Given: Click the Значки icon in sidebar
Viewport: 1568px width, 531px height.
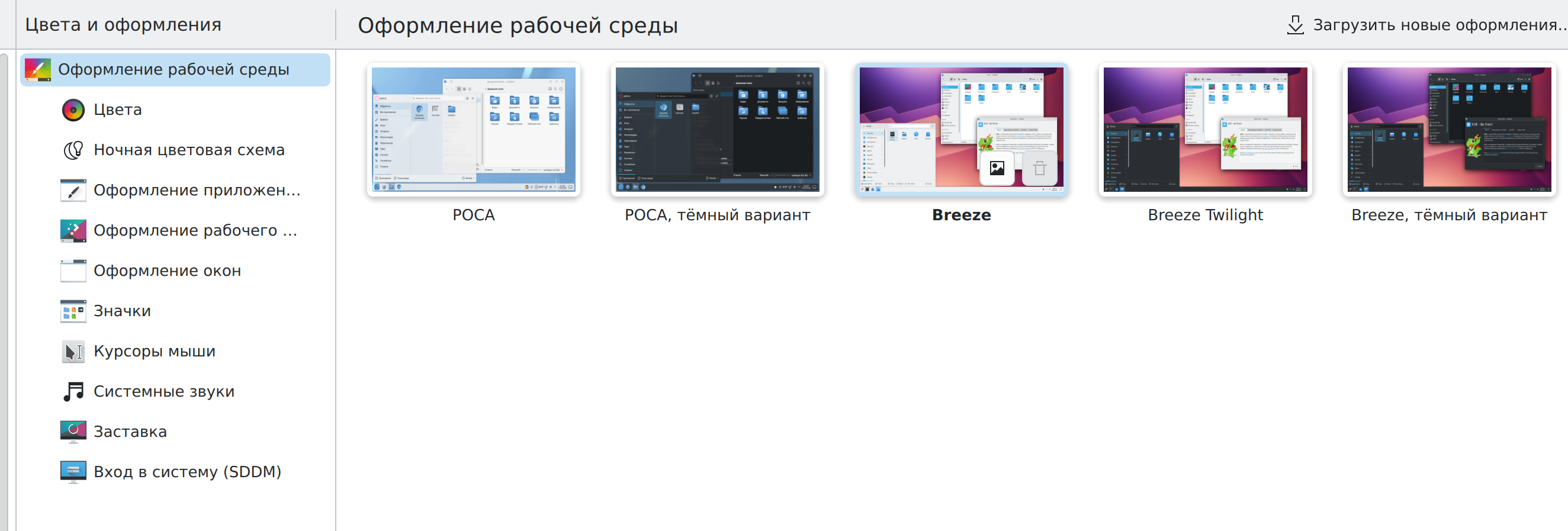Looking at the screenshot, I should click(73, 311).
